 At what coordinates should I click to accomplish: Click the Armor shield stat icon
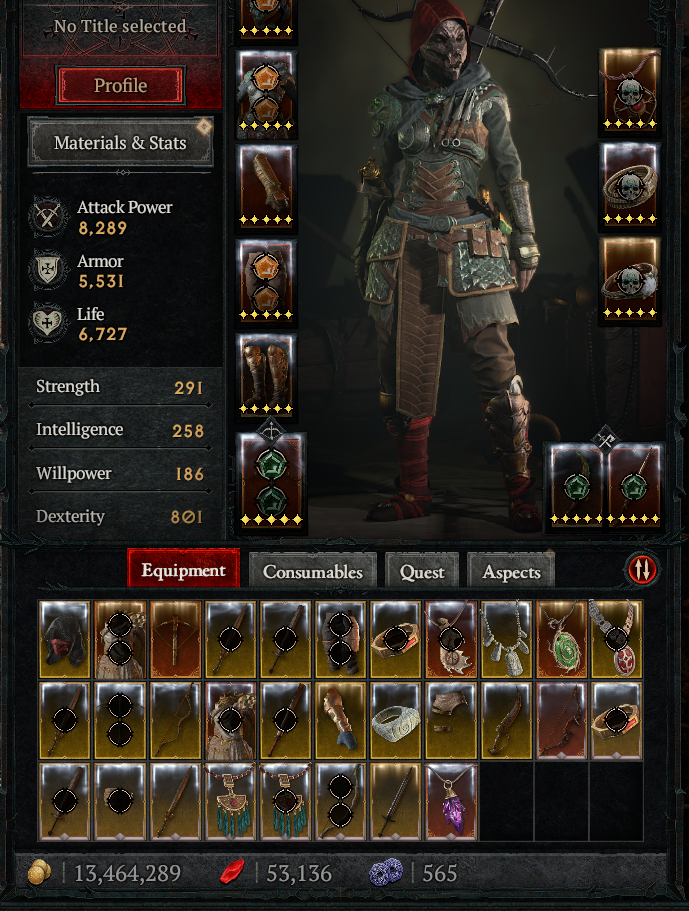pyautogui.click(x=48, y=270)
